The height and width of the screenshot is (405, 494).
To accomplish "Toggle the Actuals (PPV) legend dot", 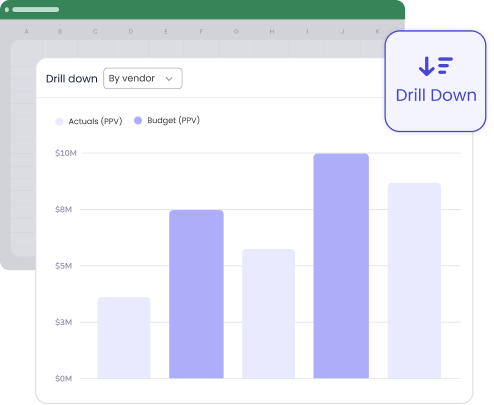I will pyautogui.click(x=59, y=122).
